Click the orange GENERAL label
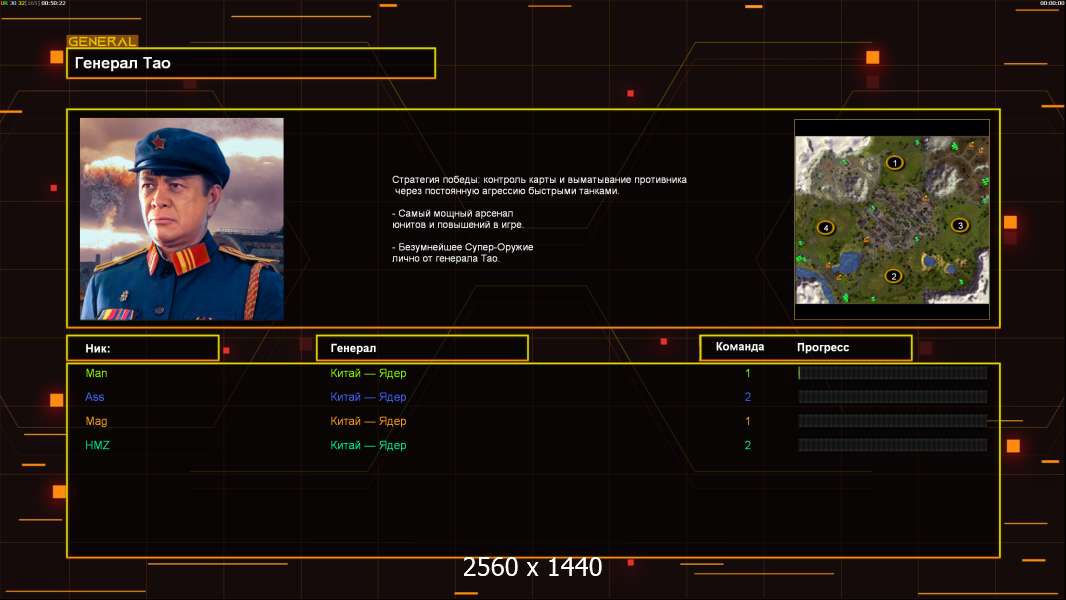The width and height of the screenshot is (1066, 600). (103, 41)
